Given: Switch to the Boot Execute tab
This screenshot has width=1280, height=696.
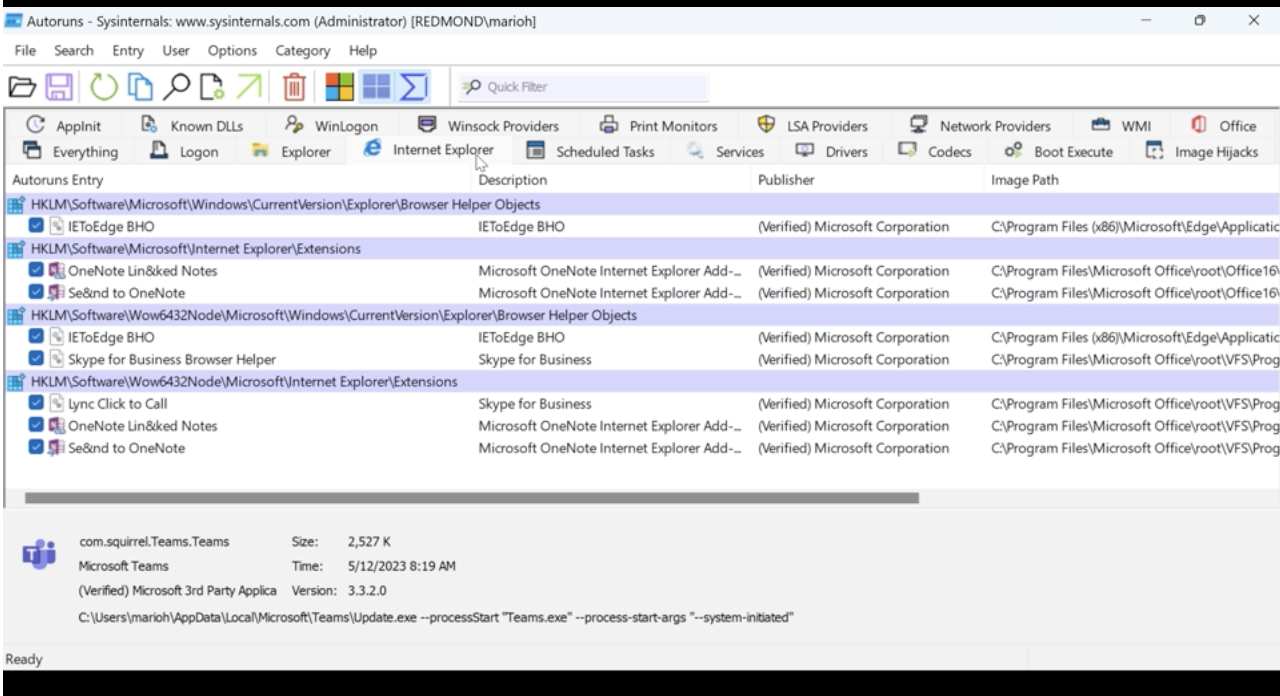Looking at the screenshot, I should point(1059,152).
